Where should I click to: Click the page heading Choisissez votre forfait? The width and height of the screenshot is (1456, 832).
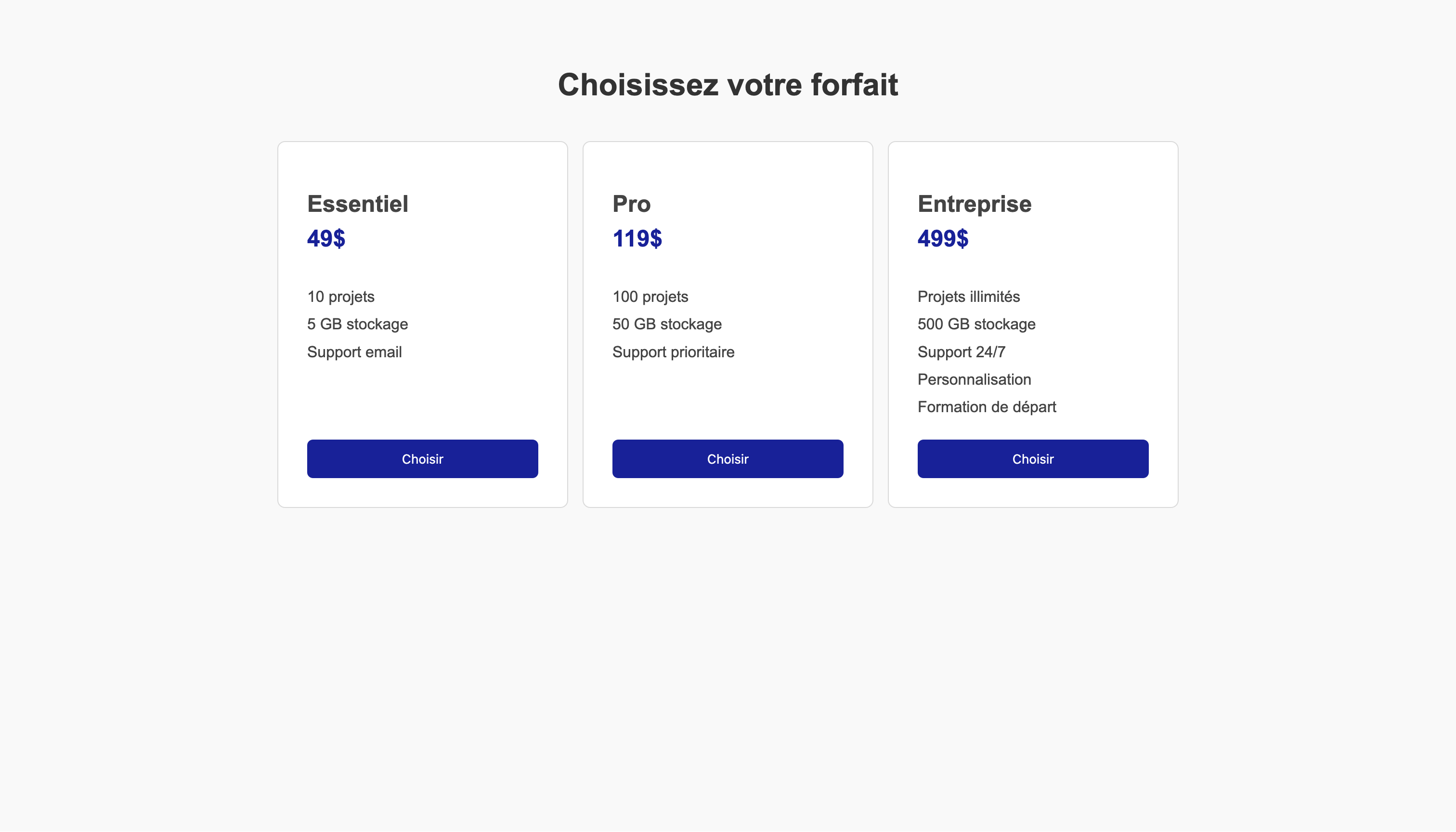728,85
